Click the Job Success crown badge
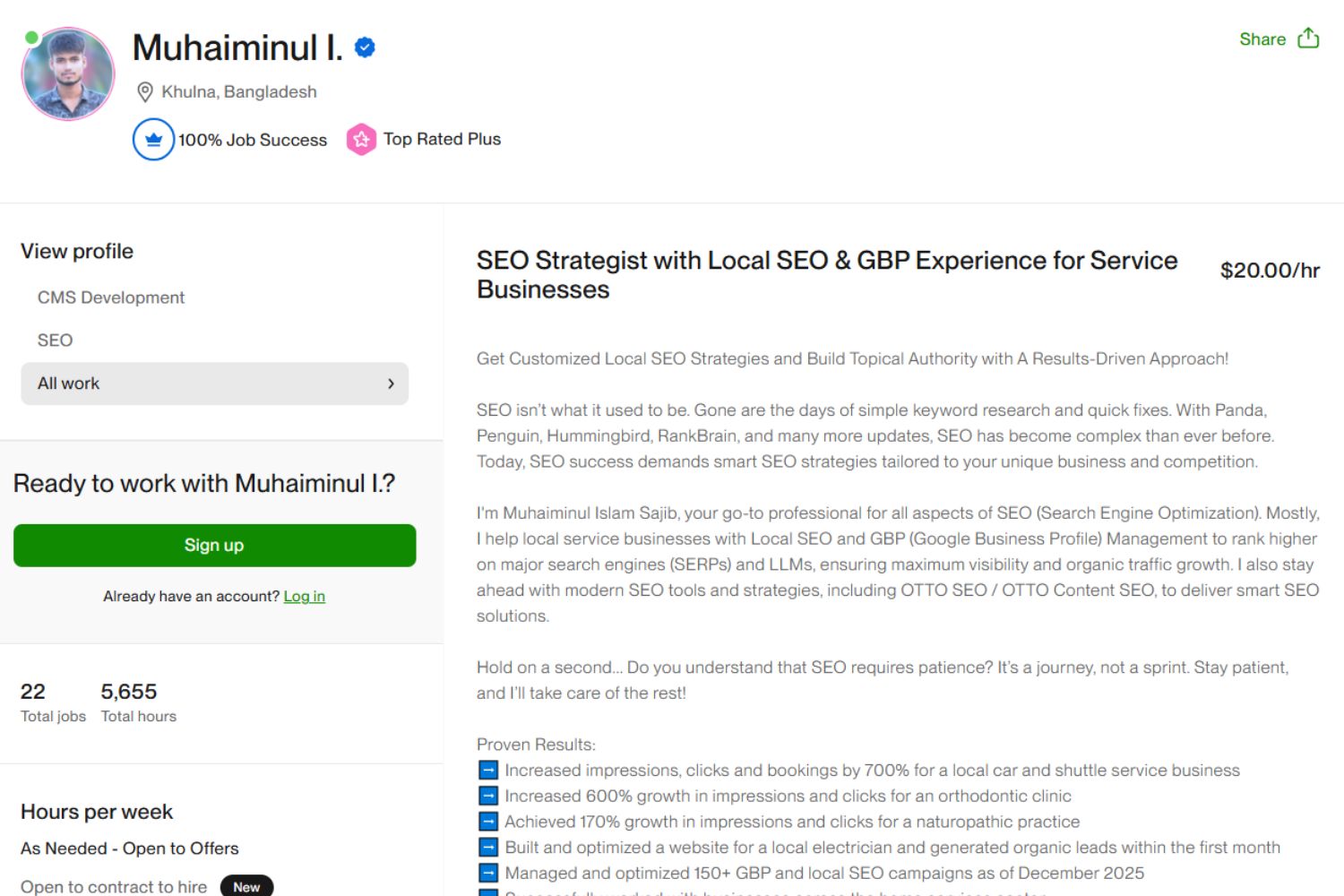Screen dimensions: 1344x896 click(x=153, y=140)
